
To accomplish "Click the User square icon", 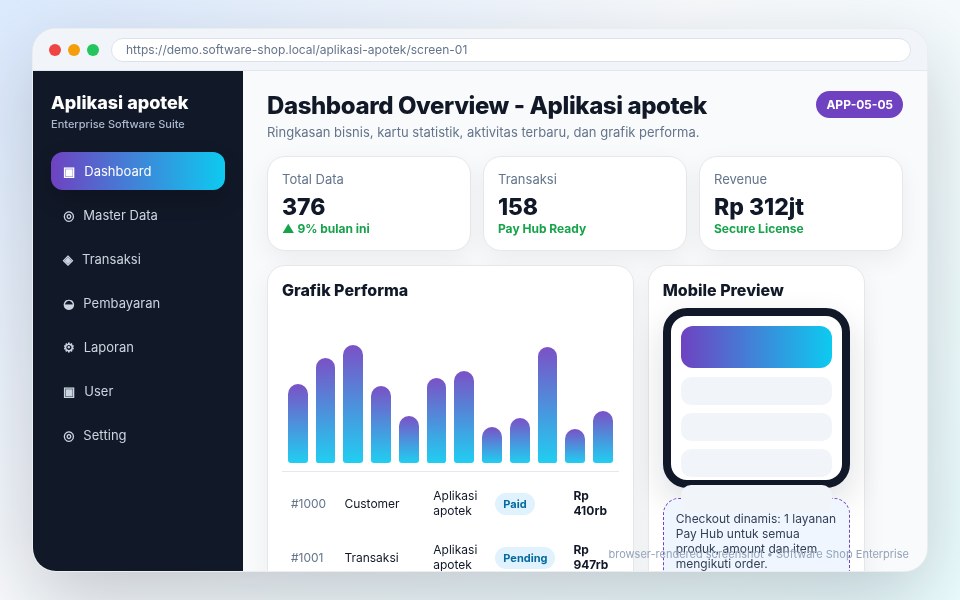I will (x=69, y=392).
